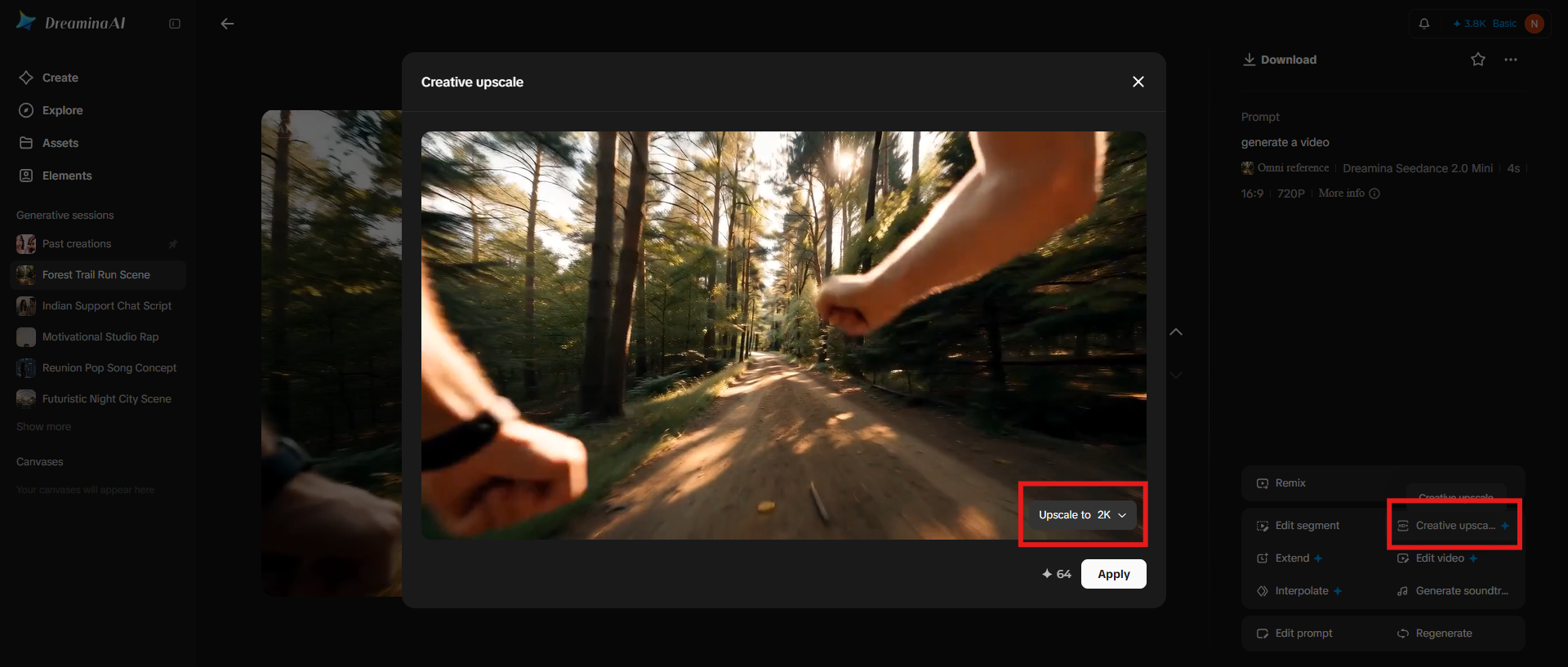This screenshot has height=667, width=1568.
Task: Click the forest video preview in dialog
Action: click(x=784, y=336)
